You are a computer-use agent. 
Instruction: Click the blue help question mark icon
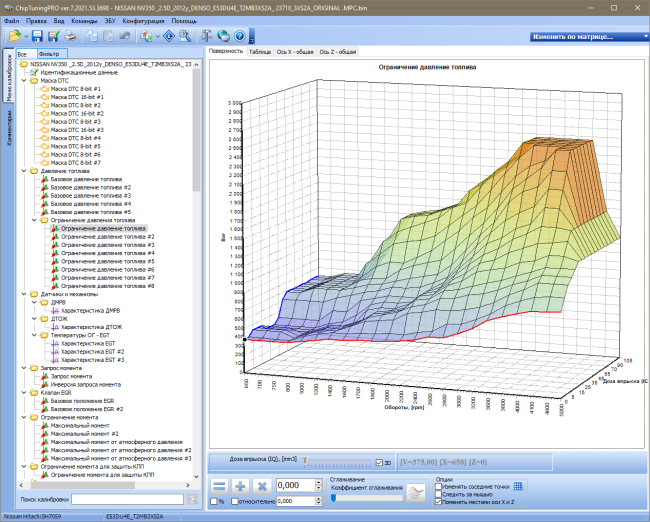[x=240, y=36]
